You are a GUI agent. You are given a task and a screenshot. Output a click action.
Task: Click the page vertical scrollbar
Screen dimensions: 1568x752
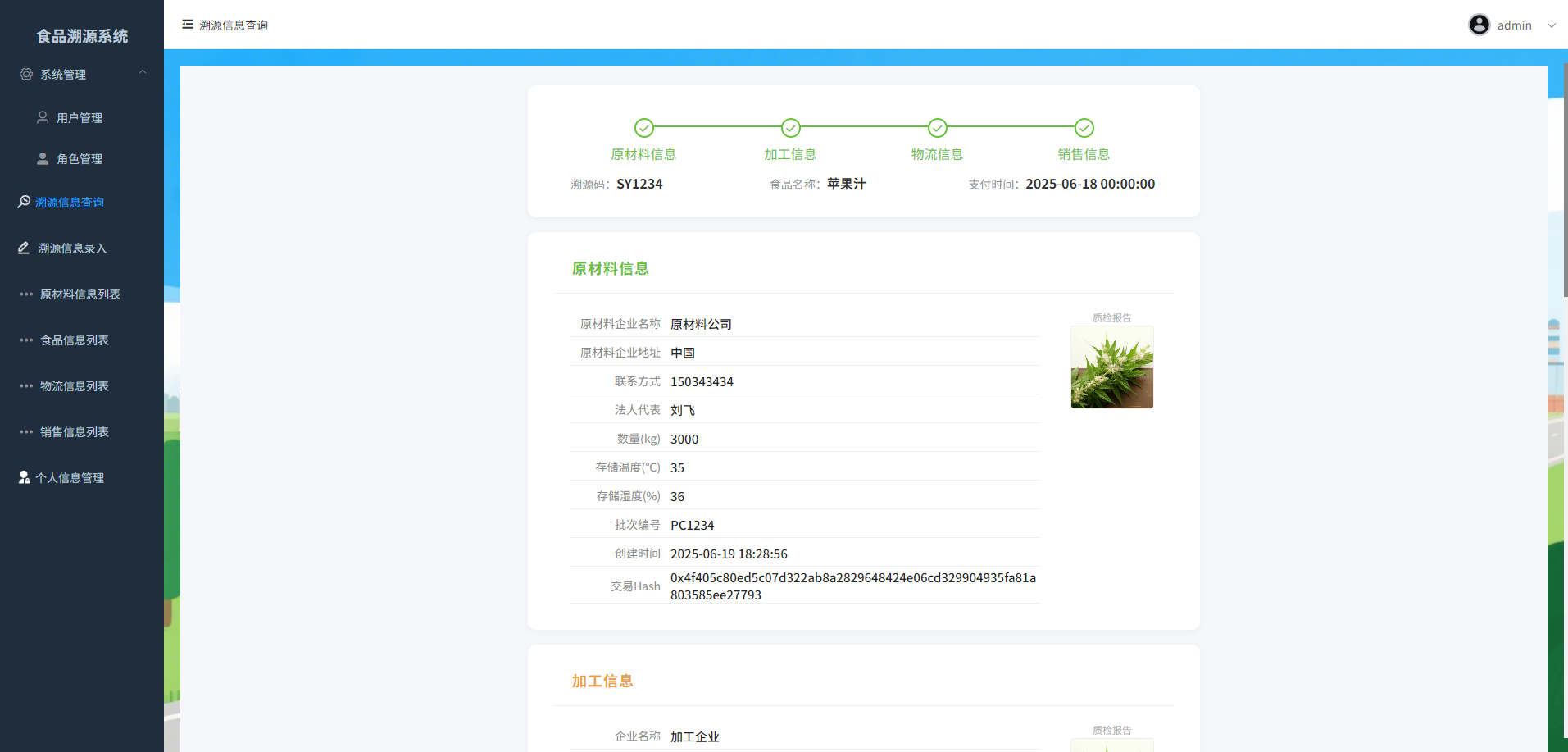(x=1566, y=180)
